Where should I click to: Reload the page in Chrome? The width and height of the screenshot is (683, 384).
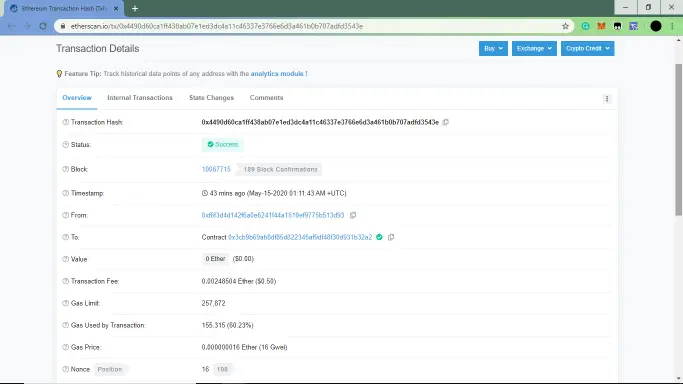point(43,26)
